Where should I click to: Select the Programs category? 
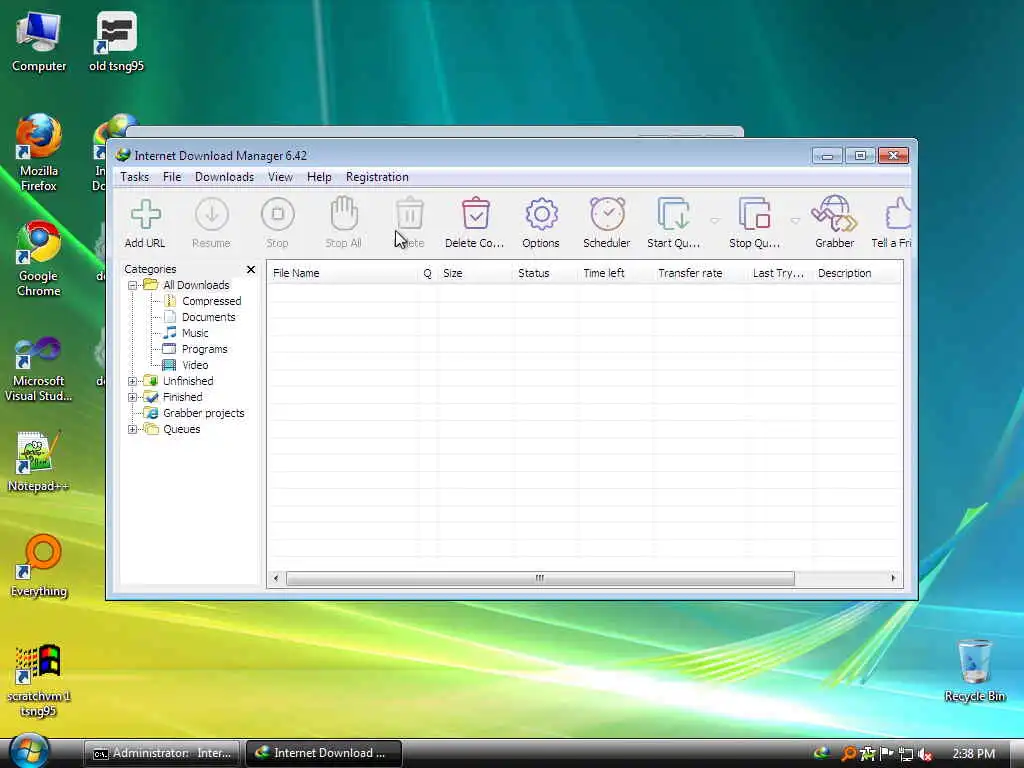204,349
